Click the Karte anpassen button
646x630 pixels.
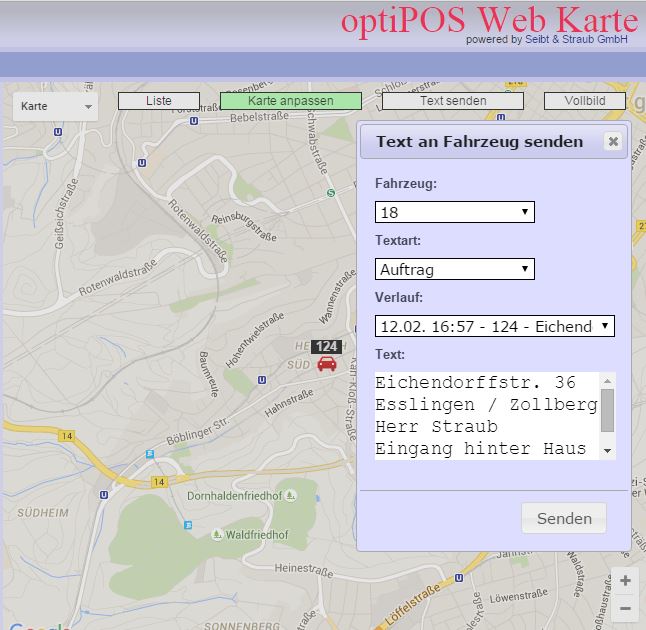(291, 101)
